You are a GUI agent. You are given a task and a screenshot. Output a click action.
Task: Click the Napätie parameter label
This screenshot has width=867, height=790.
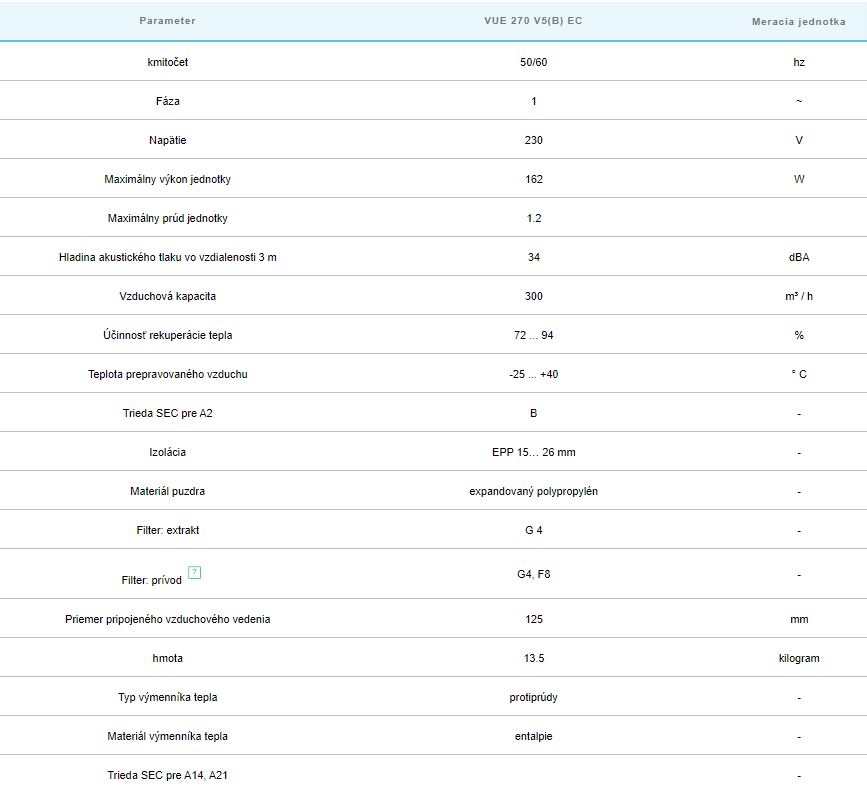click(x=167, y=140)
